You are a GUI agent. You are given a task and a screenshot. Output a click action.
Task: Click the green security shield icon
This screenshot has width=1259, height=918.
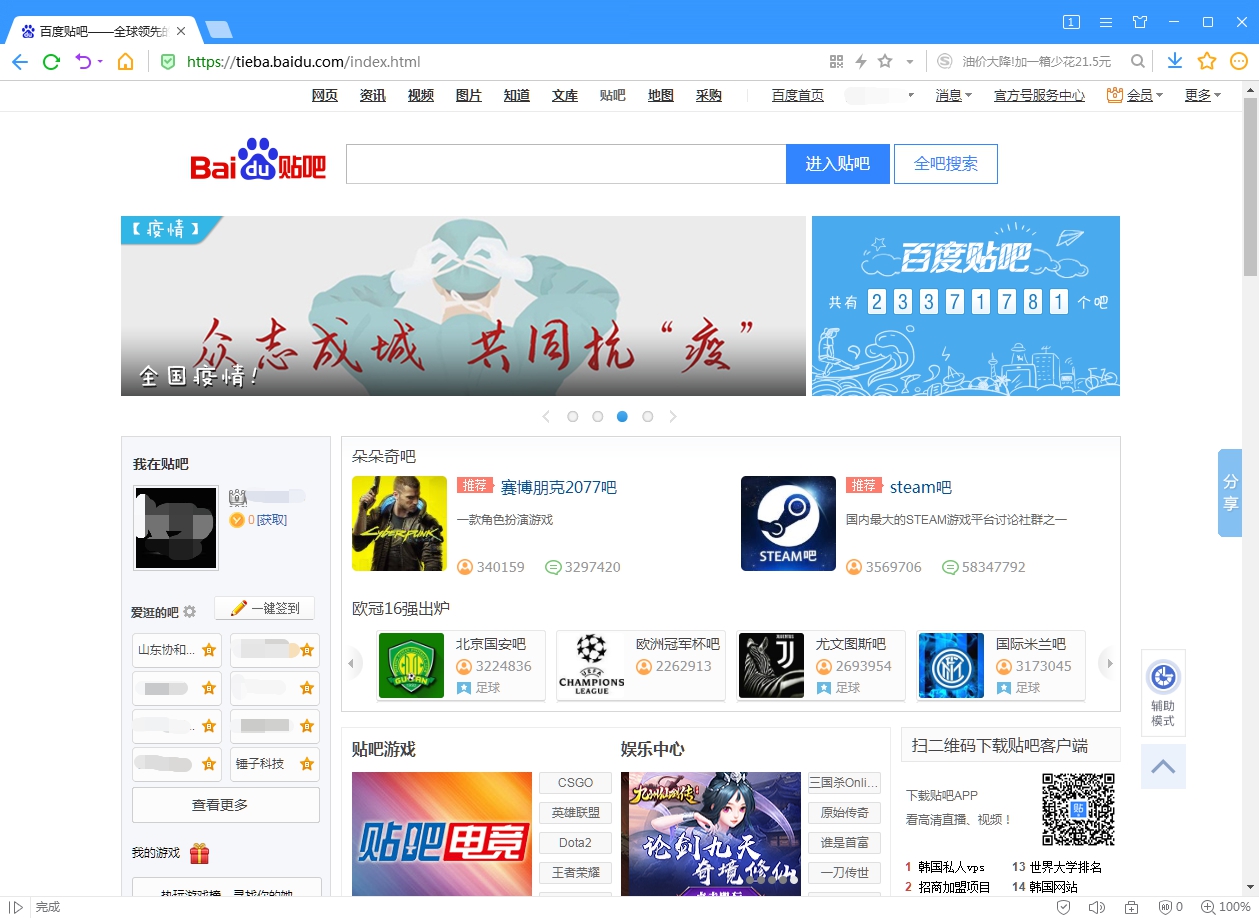click(x=168, y=62)
